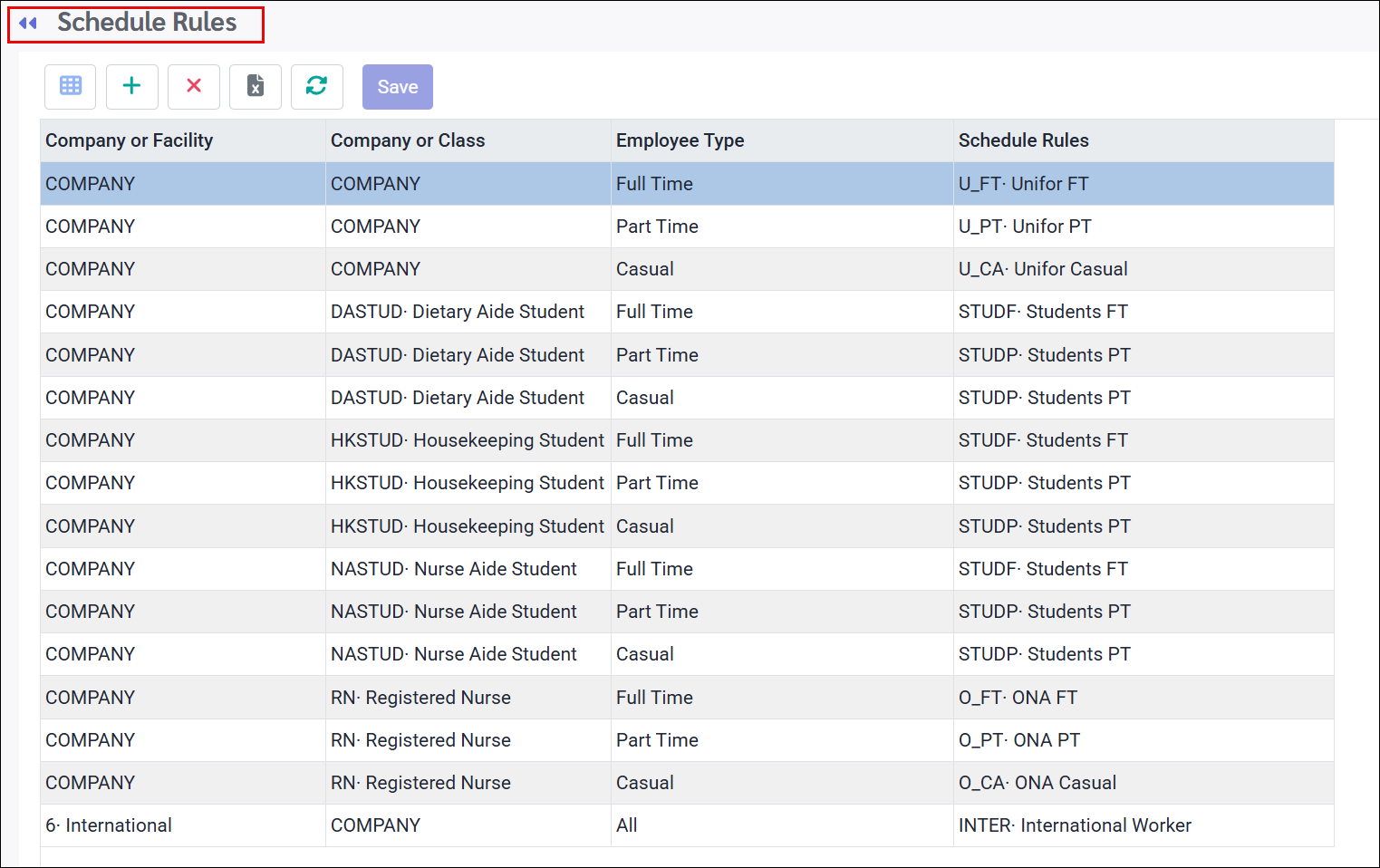Select first DASTUD Dietary Aide Student cell
The image size is (1380, 868).
tap(468, 312)
